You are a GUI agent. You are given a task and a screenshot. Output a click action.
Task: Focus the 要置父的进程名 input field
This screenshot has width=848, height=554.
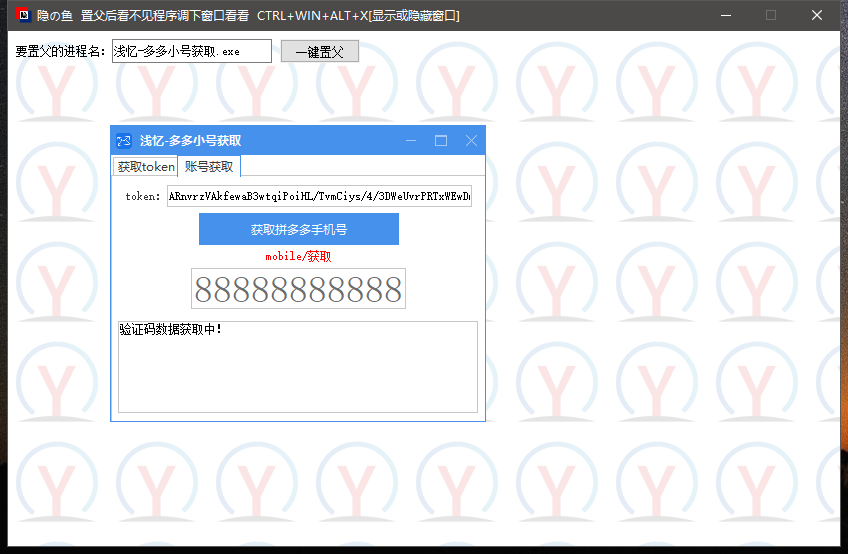click(x=191, y=51)
